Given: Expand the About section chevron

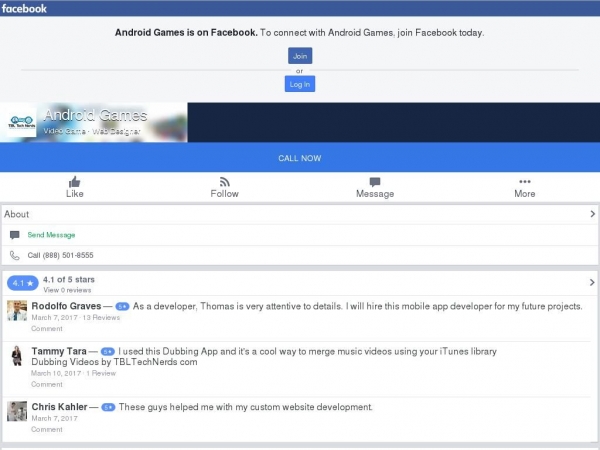Looking at the screenshot, I should point(593,214).
